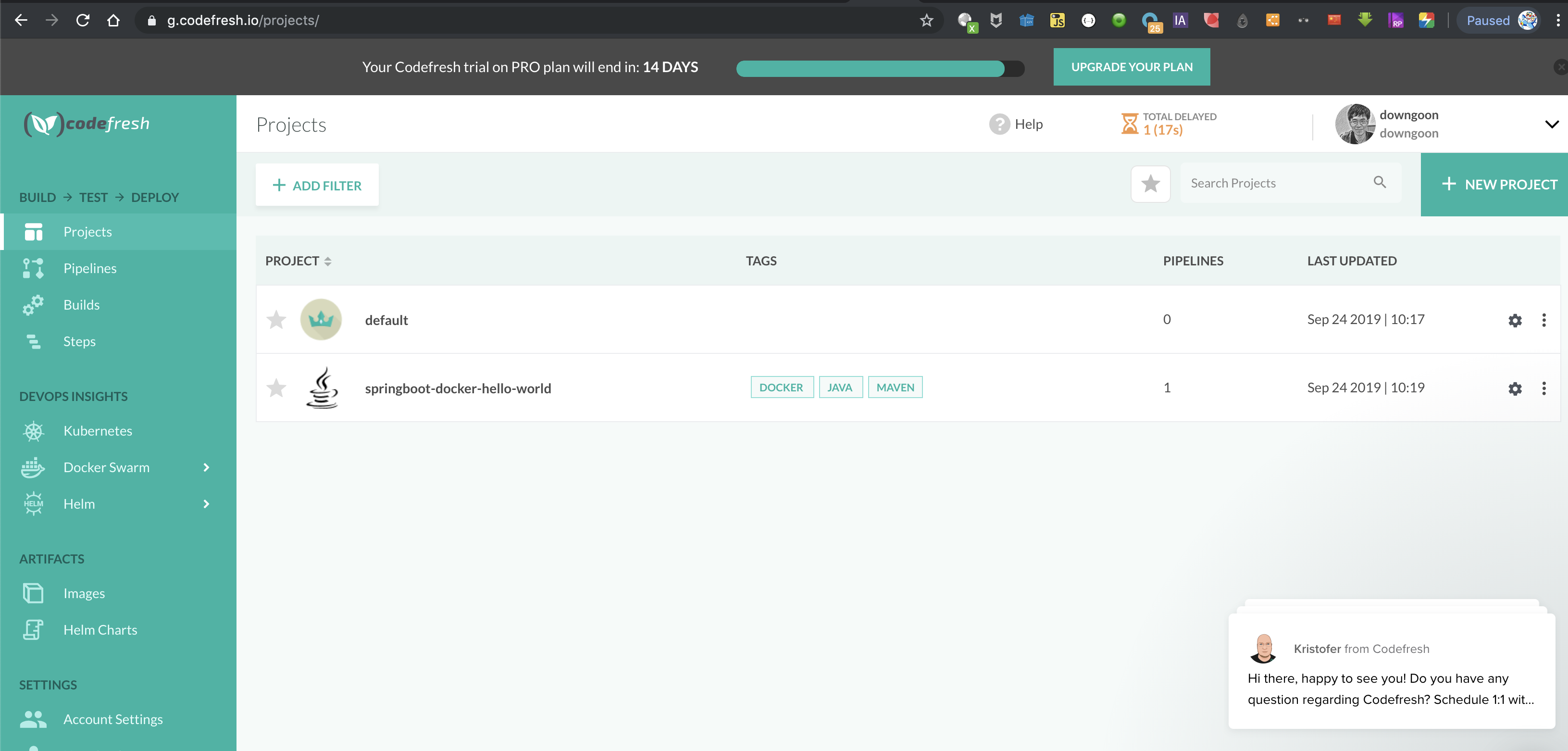Open Kubernetes in the sidebar
The image size is (1568, 751).
click(x=98, y=431)
